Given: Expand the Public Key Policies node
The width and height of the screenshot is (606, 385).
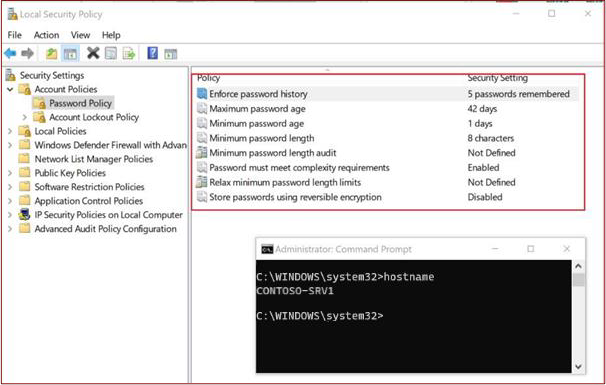Looking at the screenshot, I should coord(10,173).
